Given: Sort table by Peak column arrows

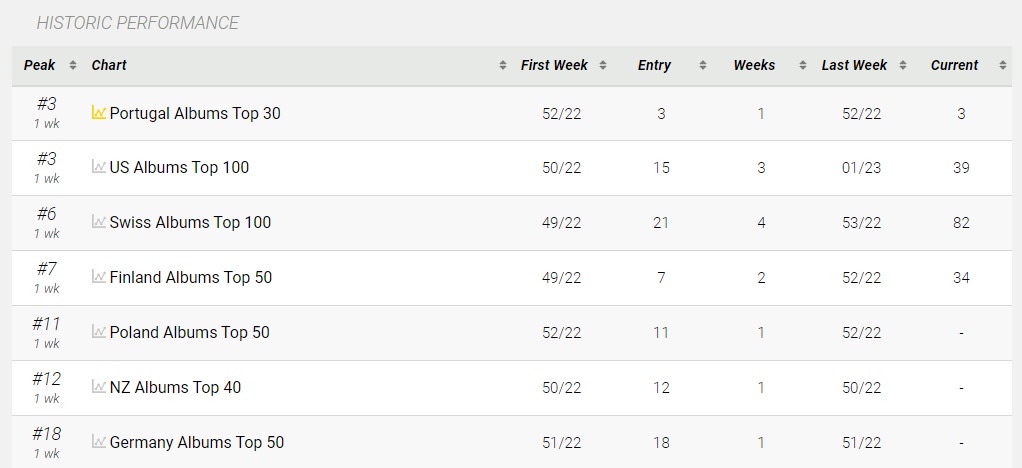Looking at the screenshot, I should [73, 65].
